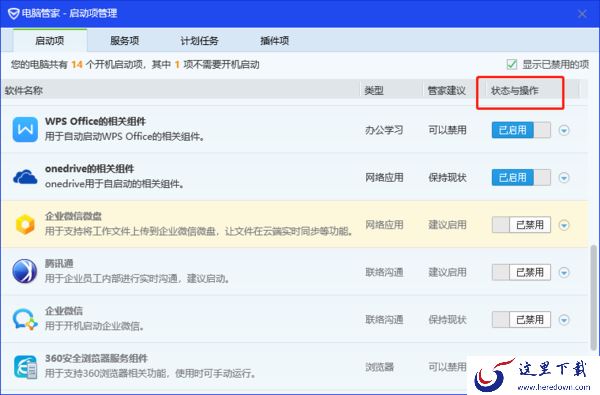Click the vertical scrollbar thumb
The image size is (600, 395).
click(593, 297)
